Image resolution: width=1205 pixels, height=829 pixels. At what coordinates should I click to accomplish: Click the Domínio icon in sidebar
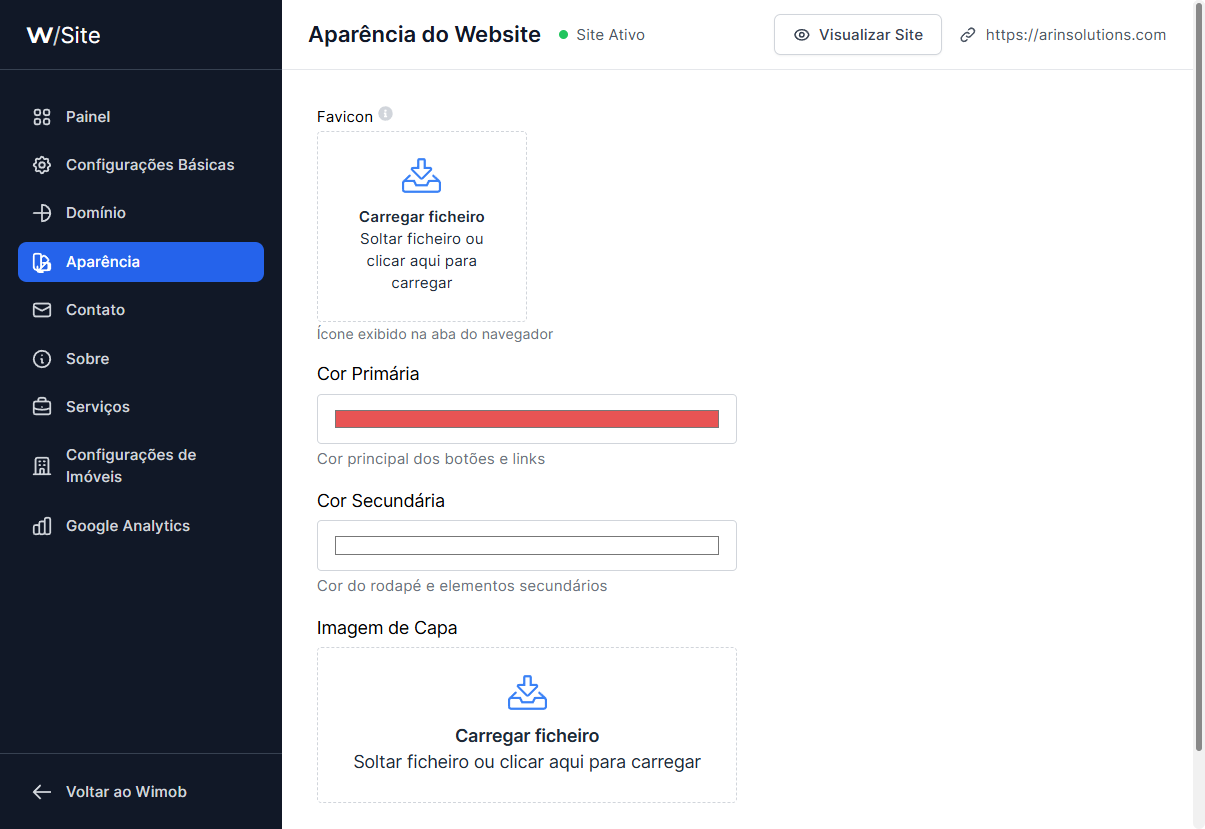click(42, 213)
